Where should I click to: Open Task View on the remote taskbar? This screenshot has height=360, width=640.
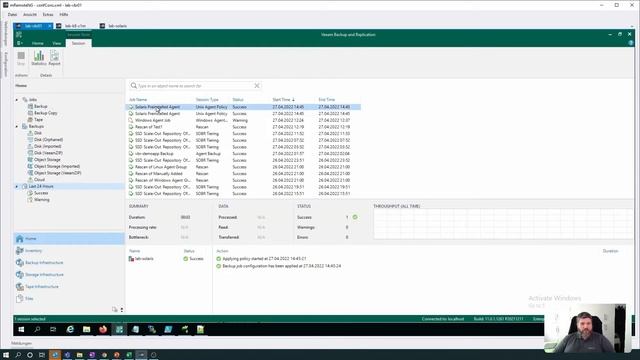point(53,329)
